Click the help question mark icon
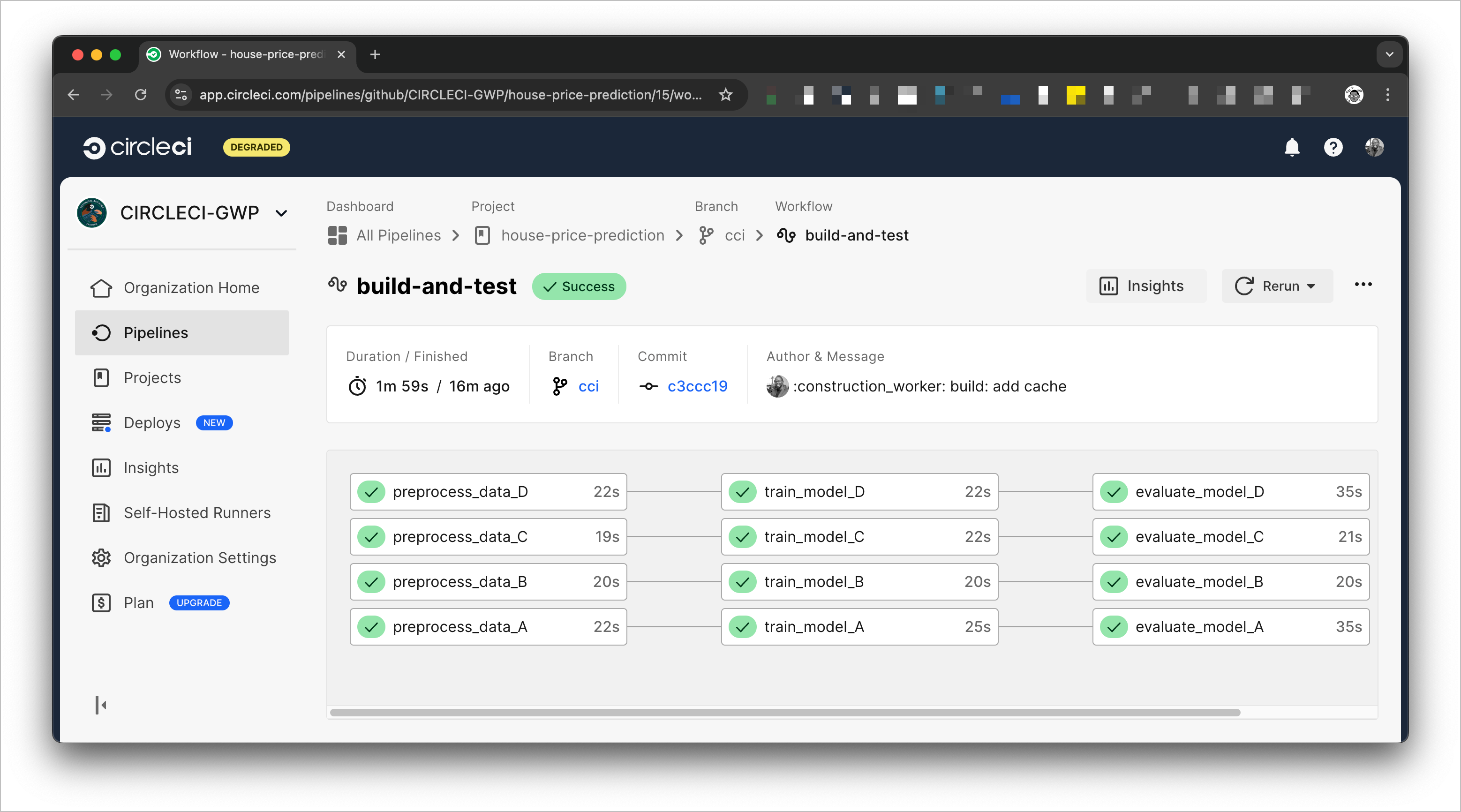The image size is (1461, 812). [x=1333, y=147]
